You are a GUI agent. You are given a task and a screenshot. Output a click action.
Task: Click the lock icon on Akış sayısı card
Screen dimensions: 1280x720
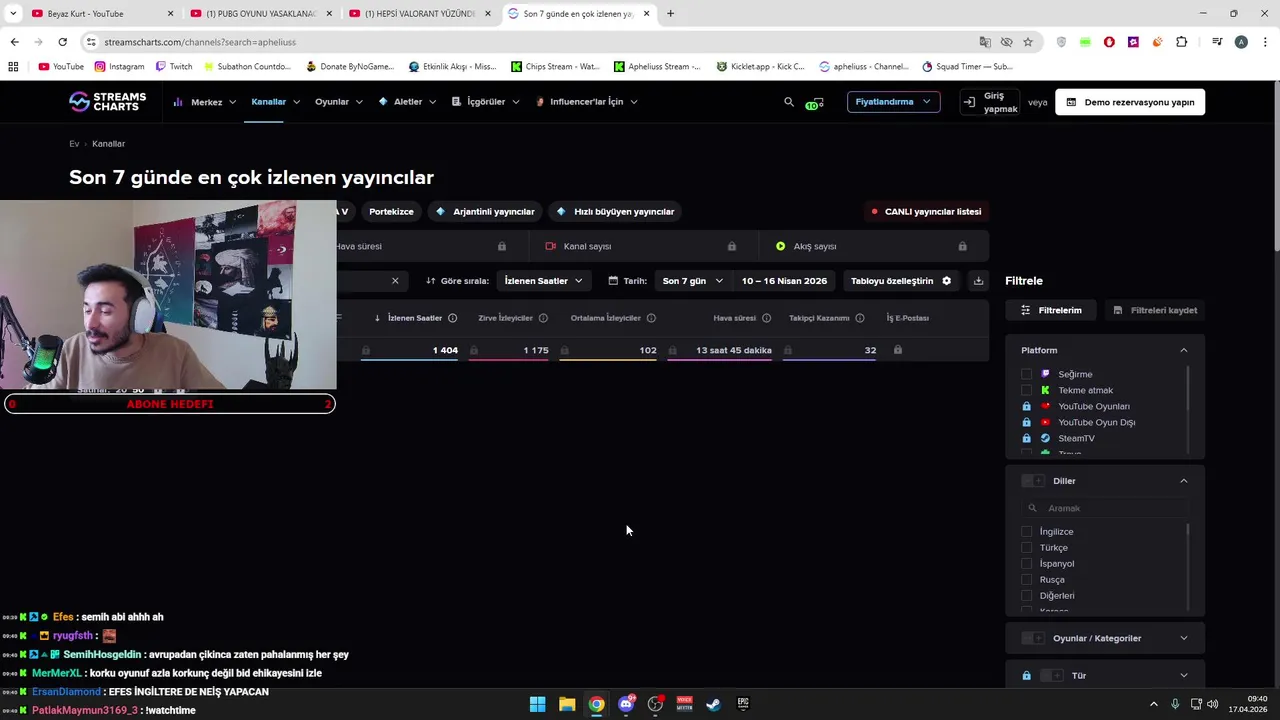pyautogui.click(x=962, y=246)
